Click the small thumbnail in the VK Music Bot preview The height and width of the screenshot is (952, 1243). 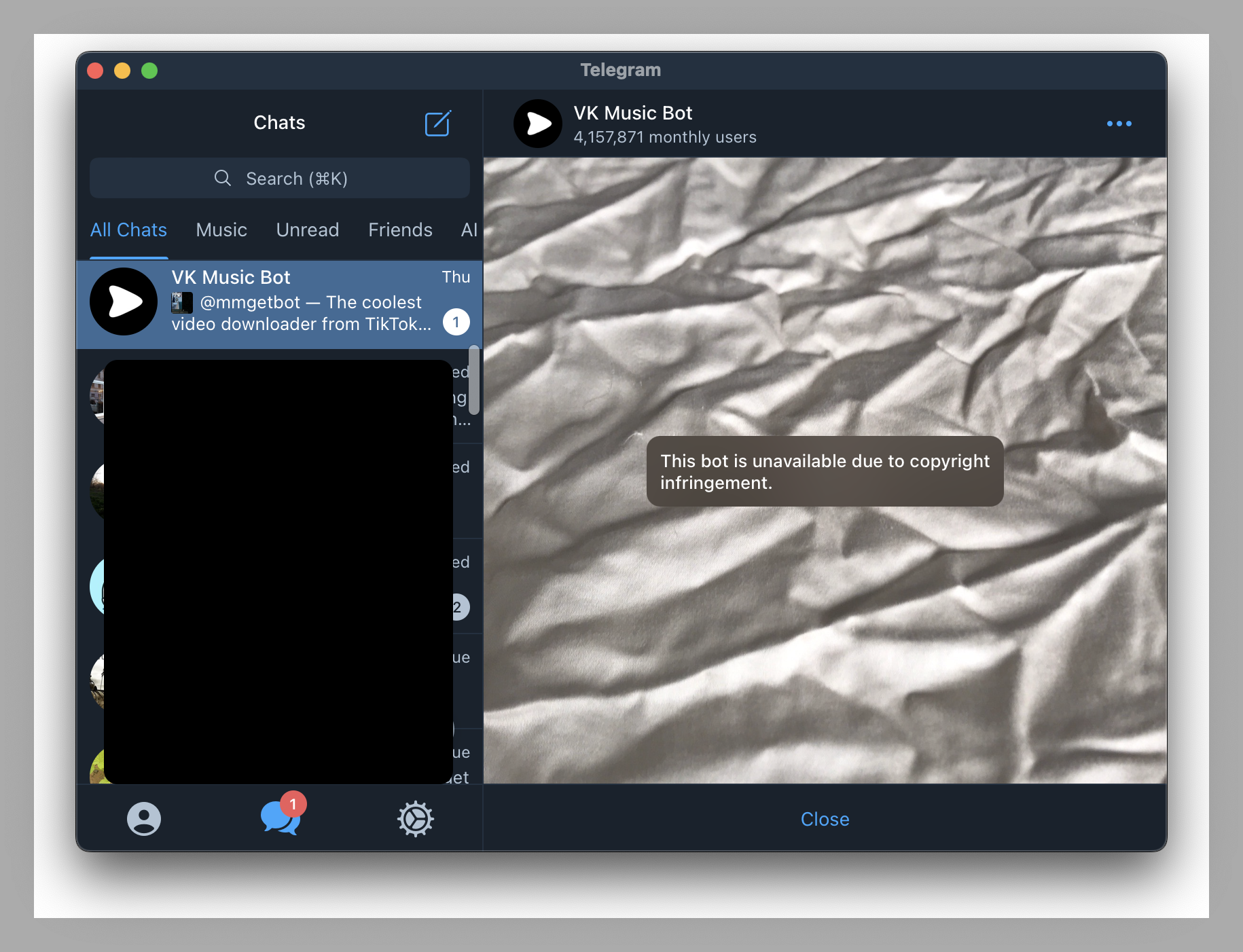click(182, 302)
